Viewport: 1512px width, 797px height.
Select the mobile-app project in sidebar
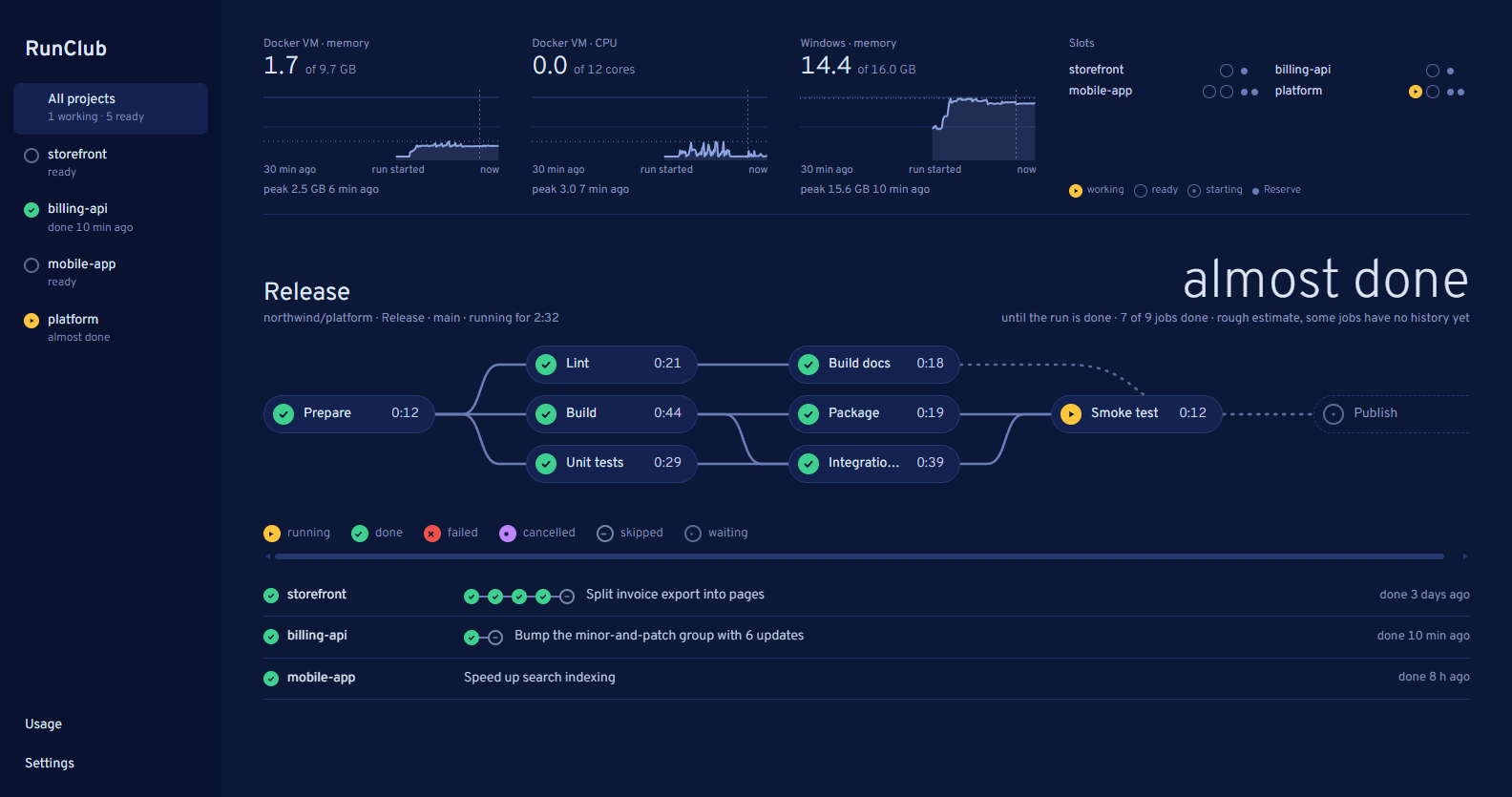(111, 273)
